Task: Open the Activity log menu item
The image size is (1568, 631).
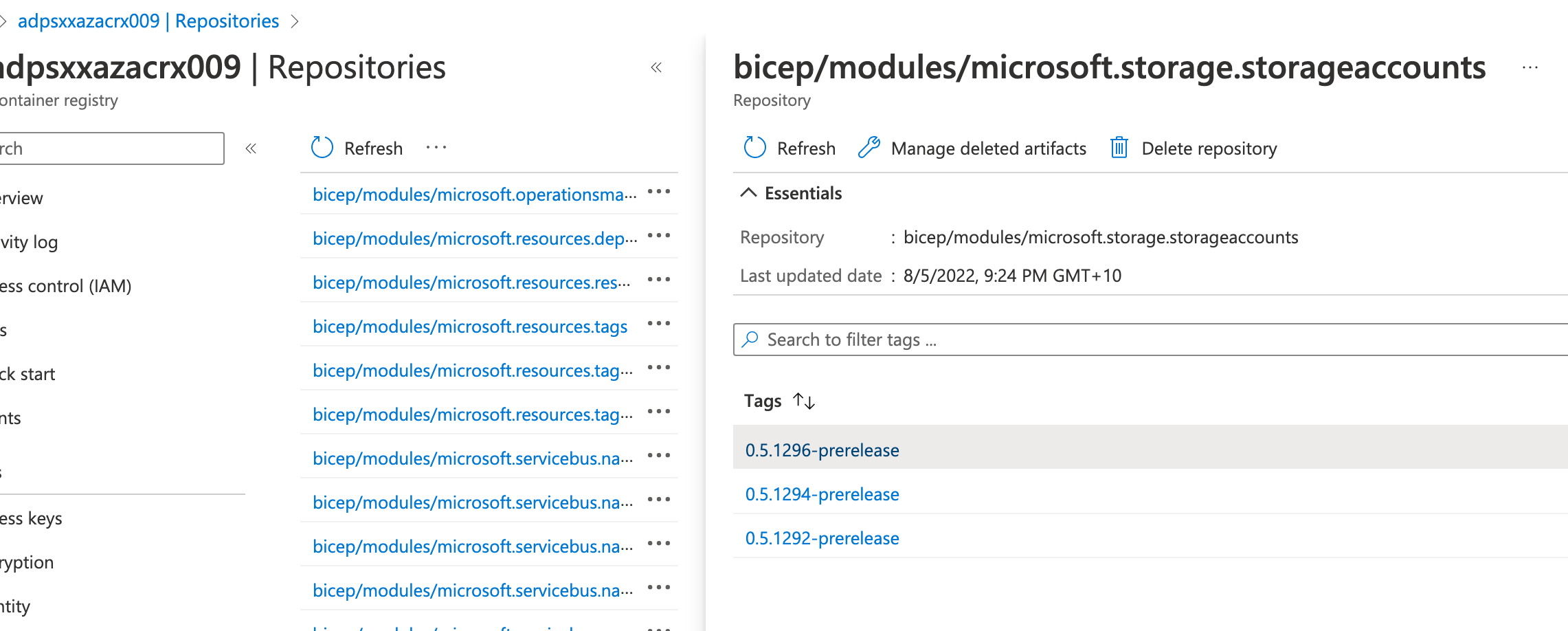Action: [29, 242]
